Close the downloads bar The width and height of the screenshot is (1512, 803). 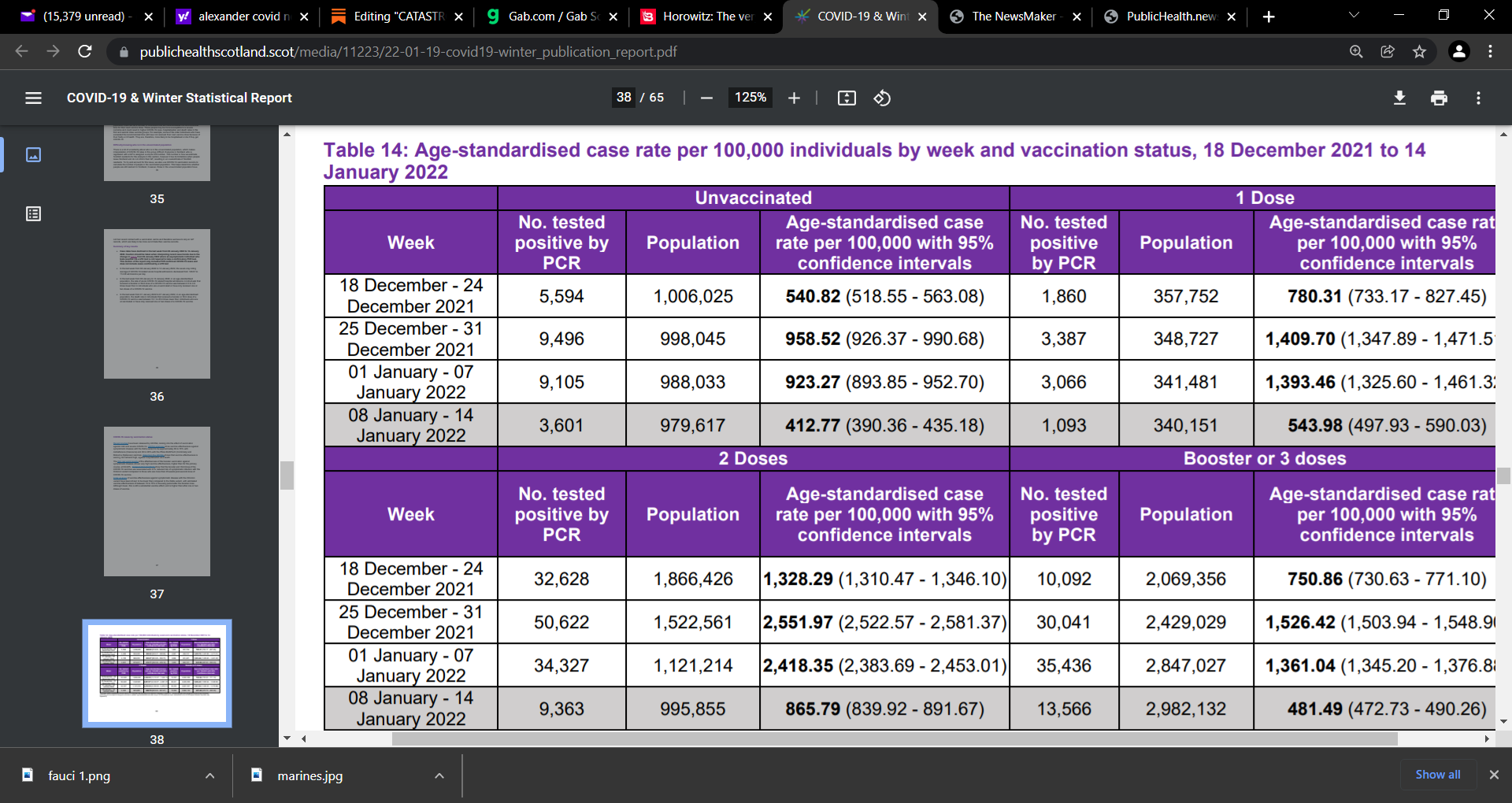click(1494, 775)
